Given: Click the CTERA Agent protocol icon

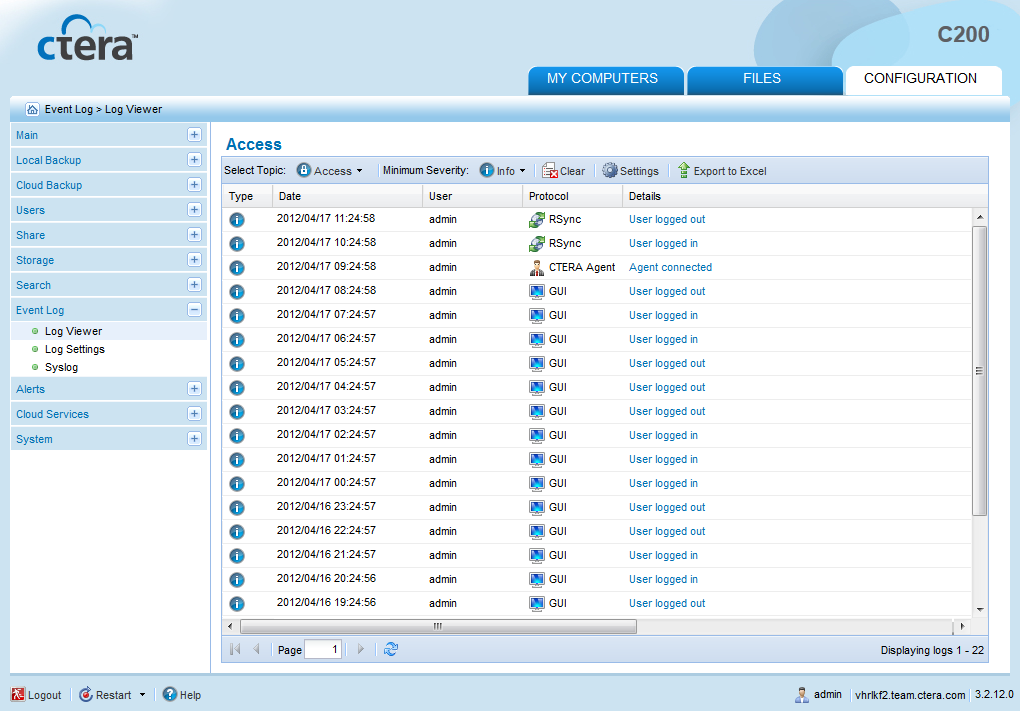Looking at the screenshot, I should [x=537, y=267].
